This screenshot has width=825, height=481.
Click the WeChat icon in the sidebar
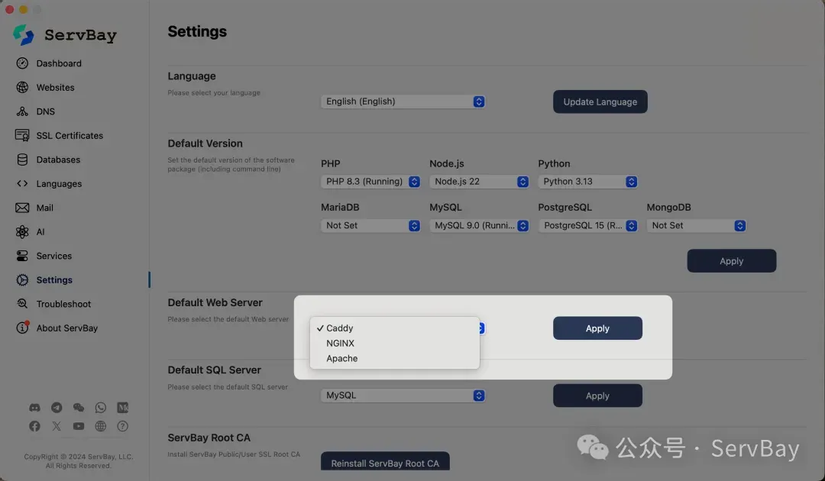pyautogui.click(x=78, y=407)
